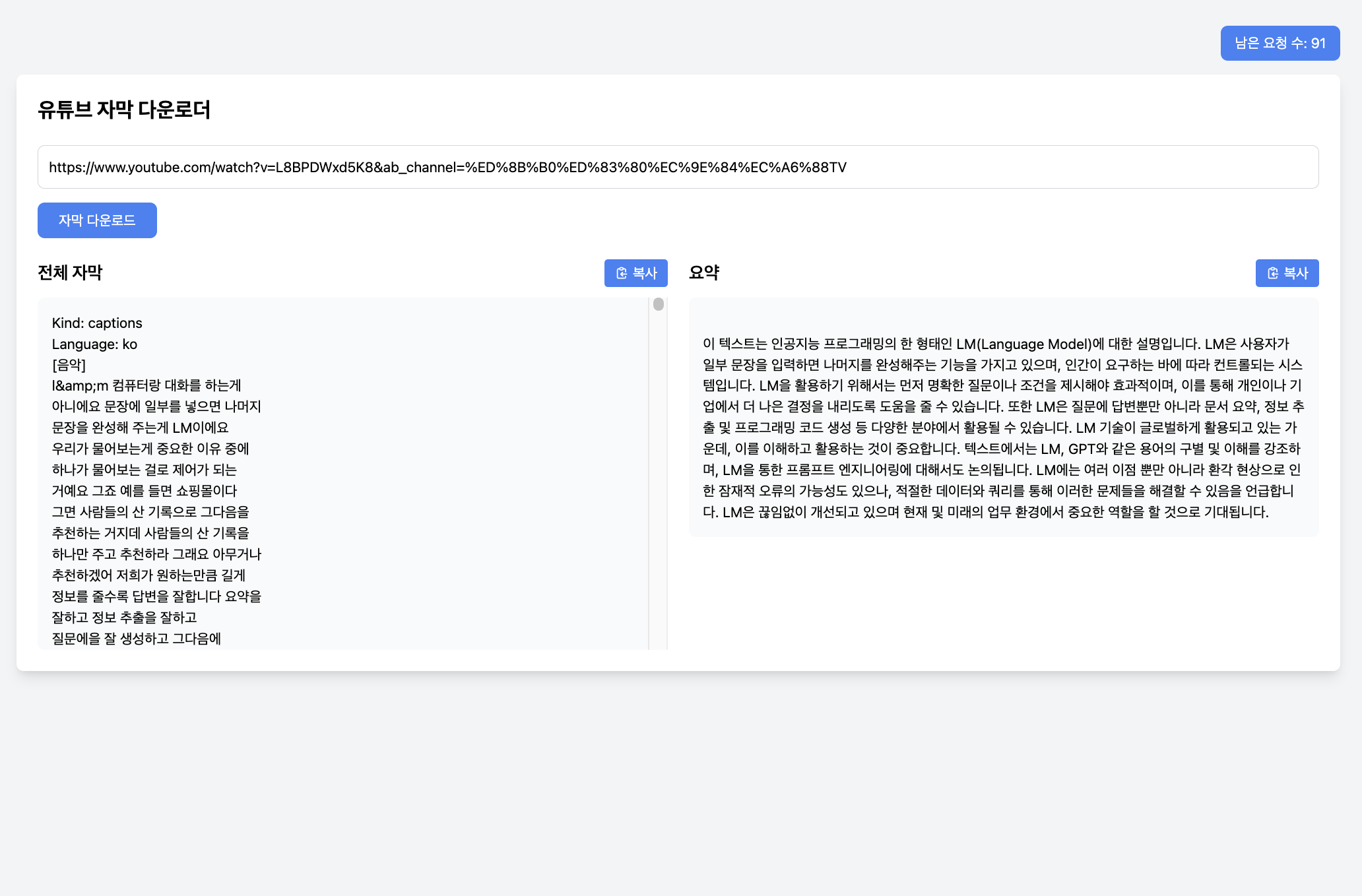The width and height of the screenshot is (1362, 896).
Task: Click the 남은 요청 수: 91 badge
Action: tap(1280, 44)
